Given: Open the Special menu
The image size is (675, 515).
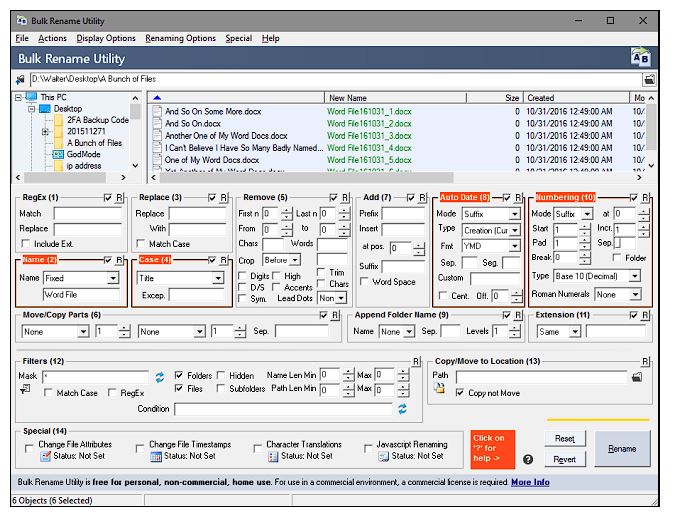Looking at the screenshot, I should click(239, 38).
